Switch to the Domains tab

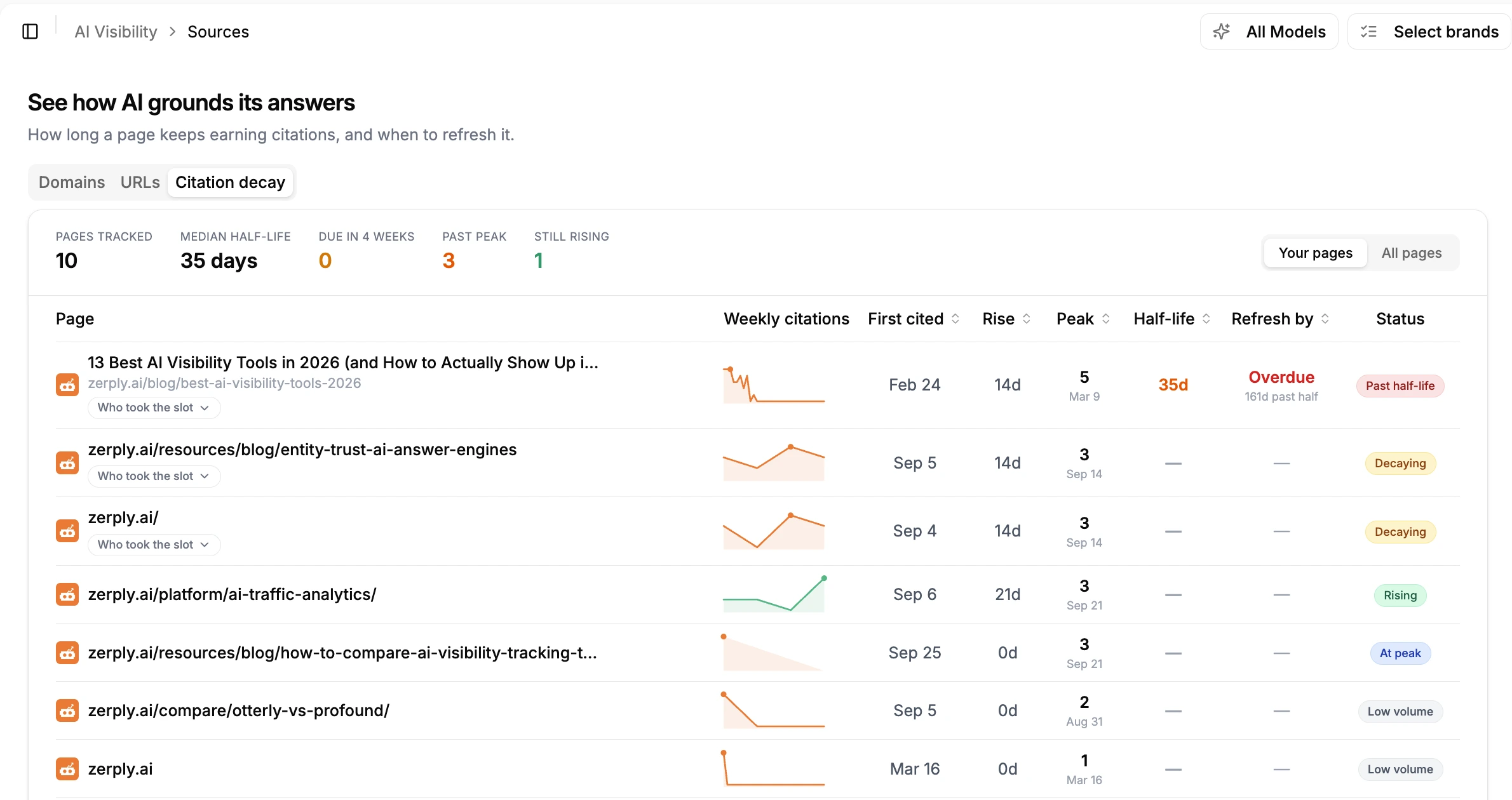pos(72,182)
